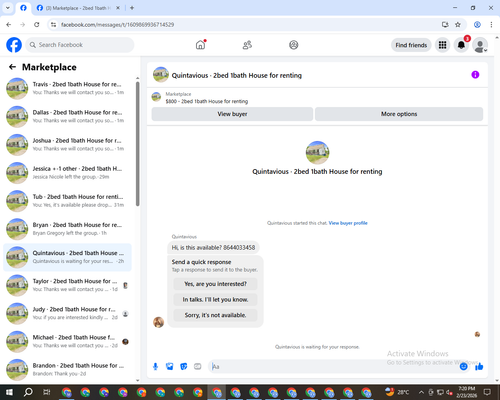Screen dimensions: 500x400
Task: Open Task View on the taskbar
Action: pos(47,392)
